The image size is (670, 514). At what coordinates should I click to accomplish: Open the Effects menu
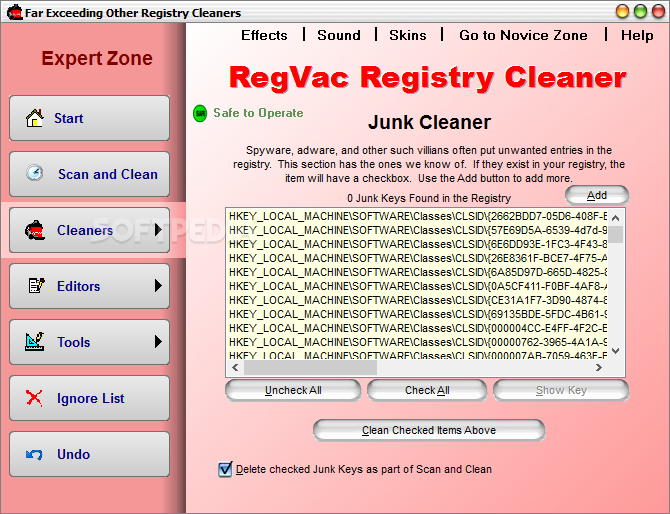tap(264, 35)
